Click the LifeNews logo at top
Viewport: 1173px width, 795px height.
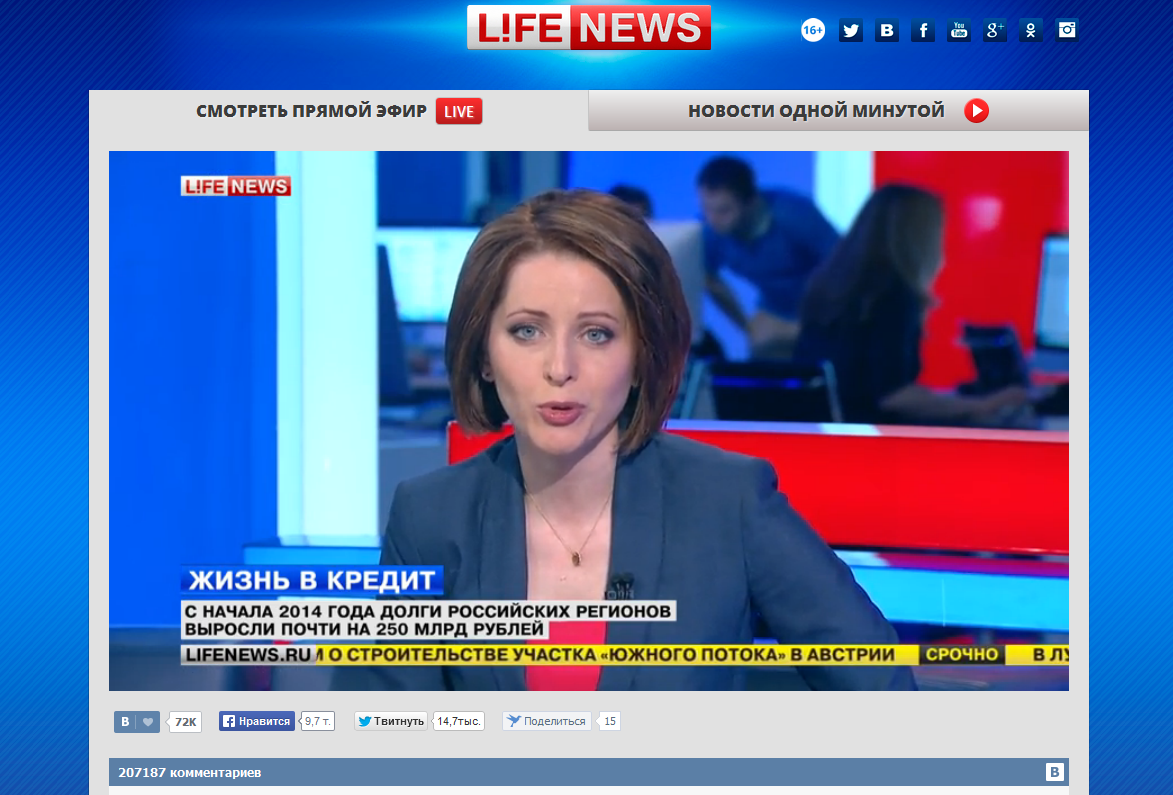589,28
